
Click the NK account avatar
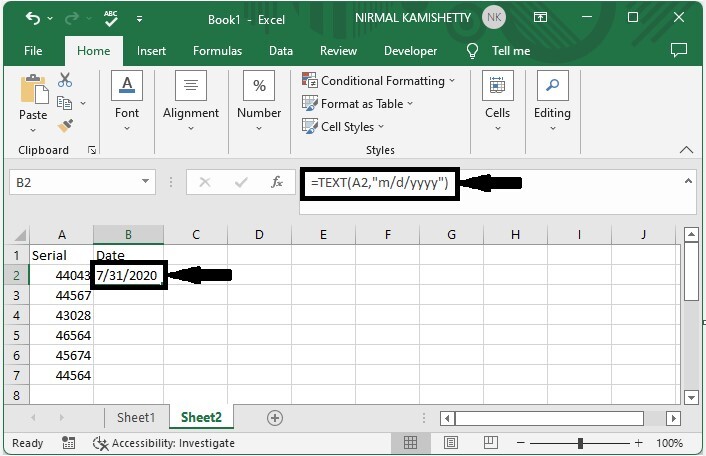tap(494, 18)
